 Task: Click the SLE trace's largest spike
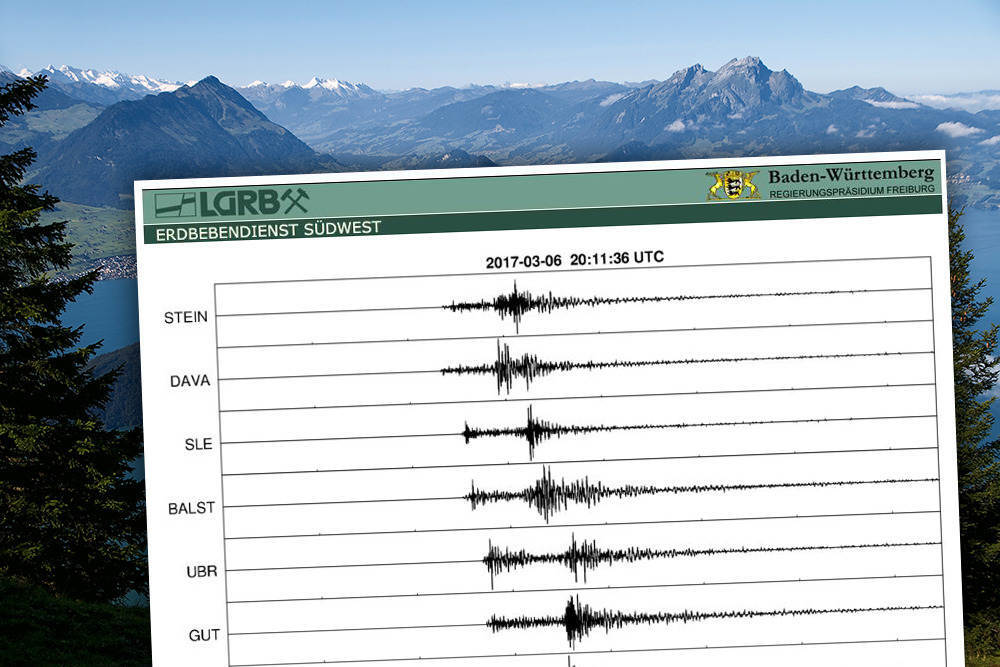[532, 430]
